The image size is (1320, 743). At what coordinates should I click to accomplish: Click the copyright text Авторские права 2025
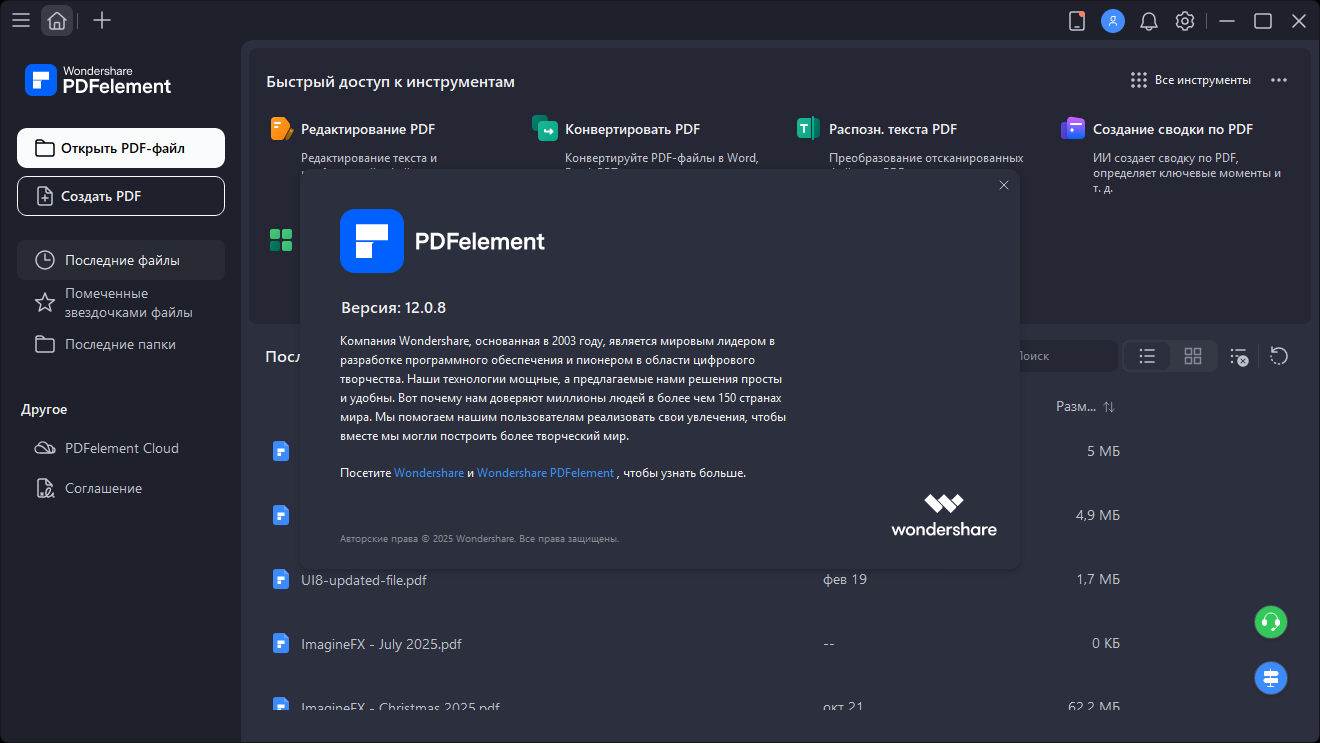pyautogui.click(x=480, y=539)
